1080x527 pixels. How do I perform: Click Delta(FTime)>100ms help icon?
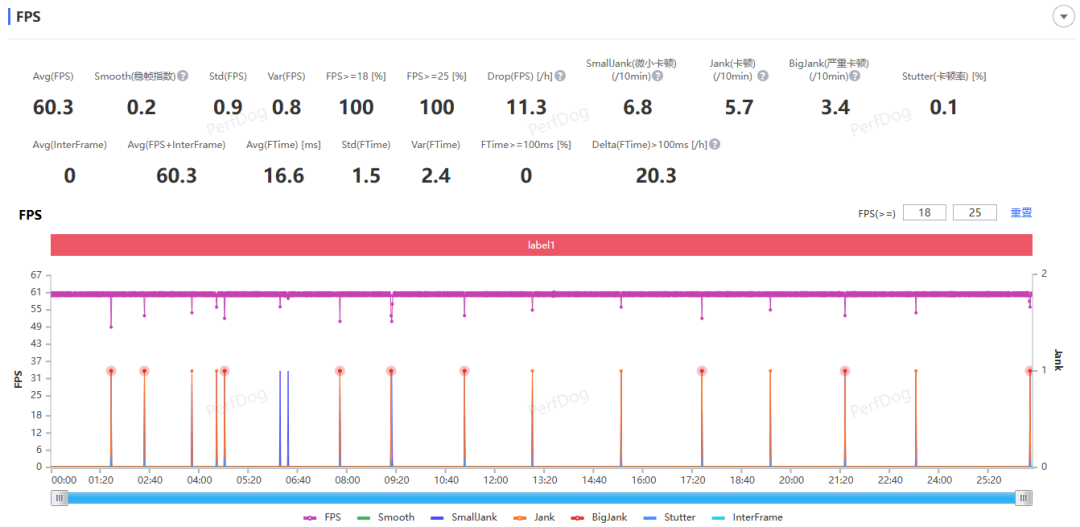click(715, 145)
